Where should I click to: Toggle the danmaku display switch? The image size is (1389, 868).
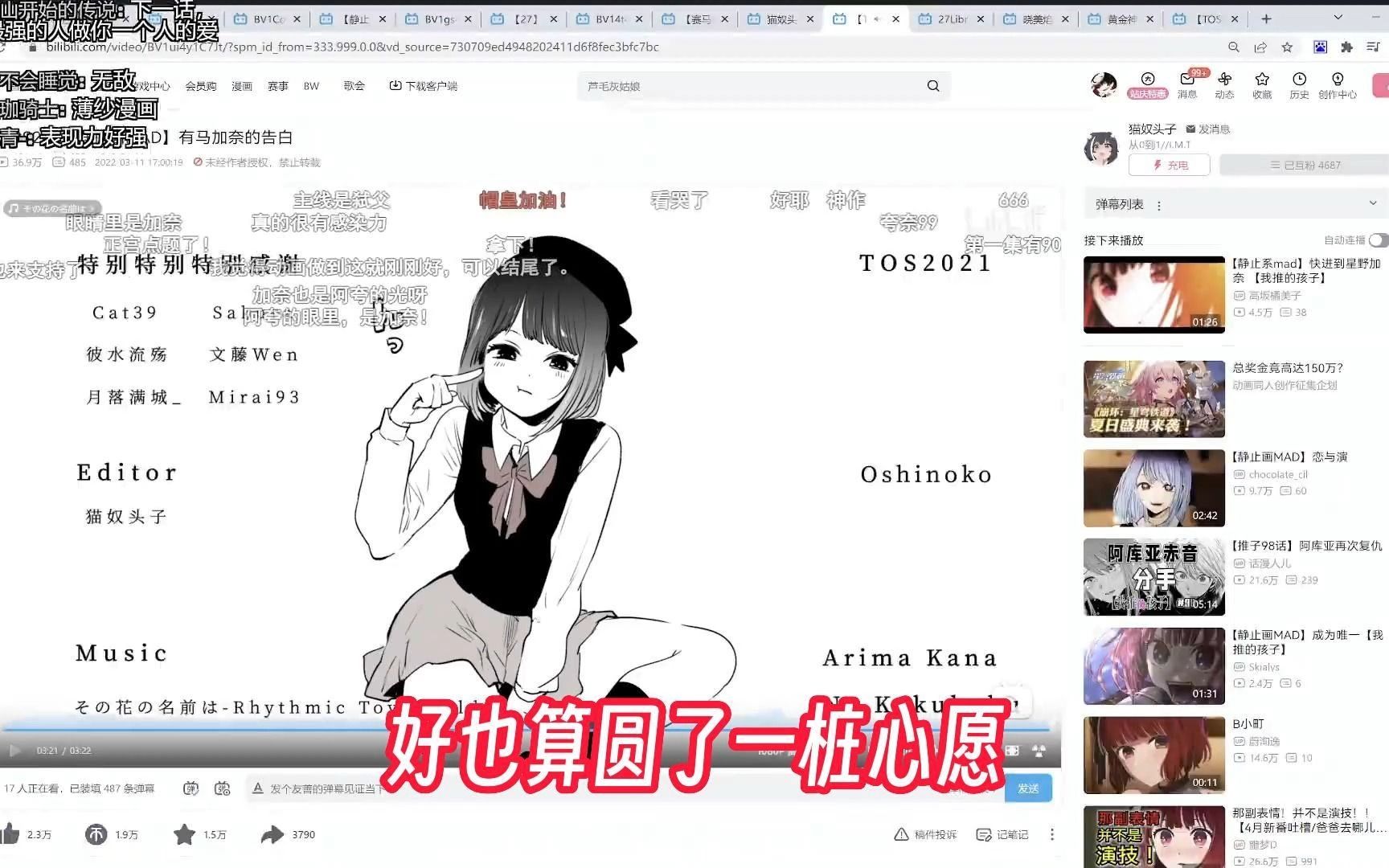click(191, 788)
